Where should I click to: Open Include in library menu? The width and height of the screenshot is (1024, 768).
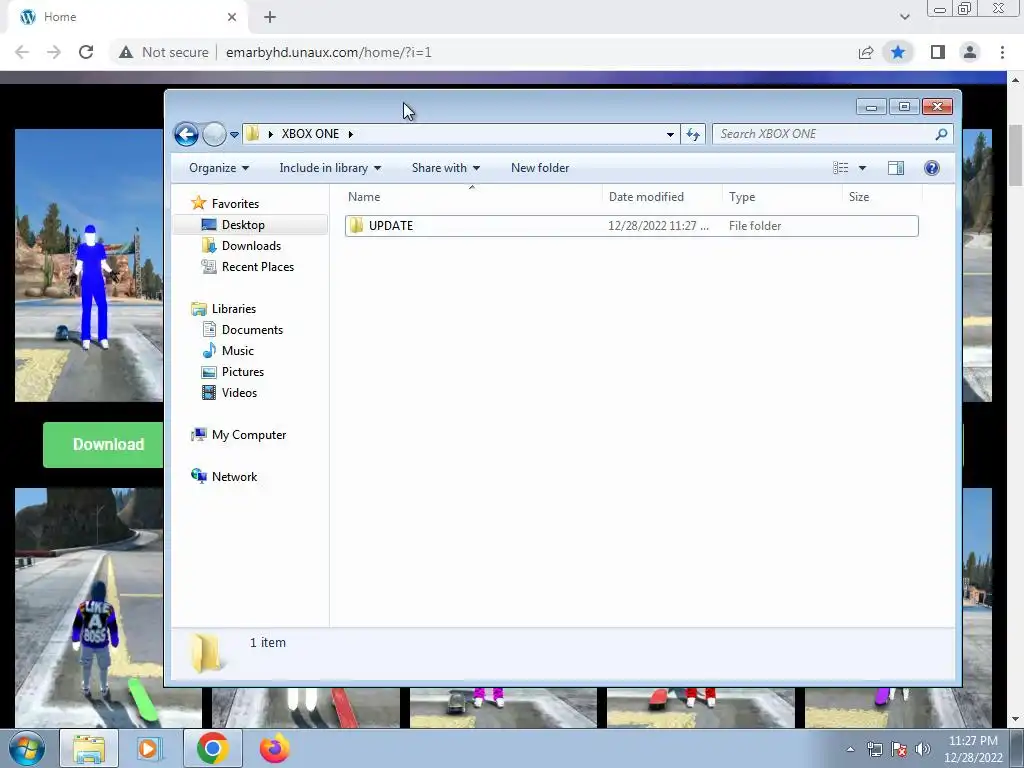(x=330, y=168)
